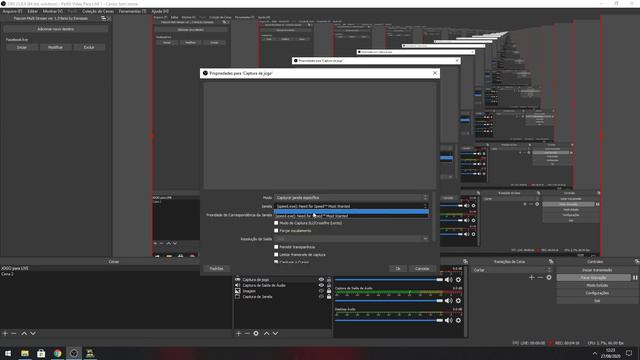Undock the Multi Stream panel

click(103, 18)
